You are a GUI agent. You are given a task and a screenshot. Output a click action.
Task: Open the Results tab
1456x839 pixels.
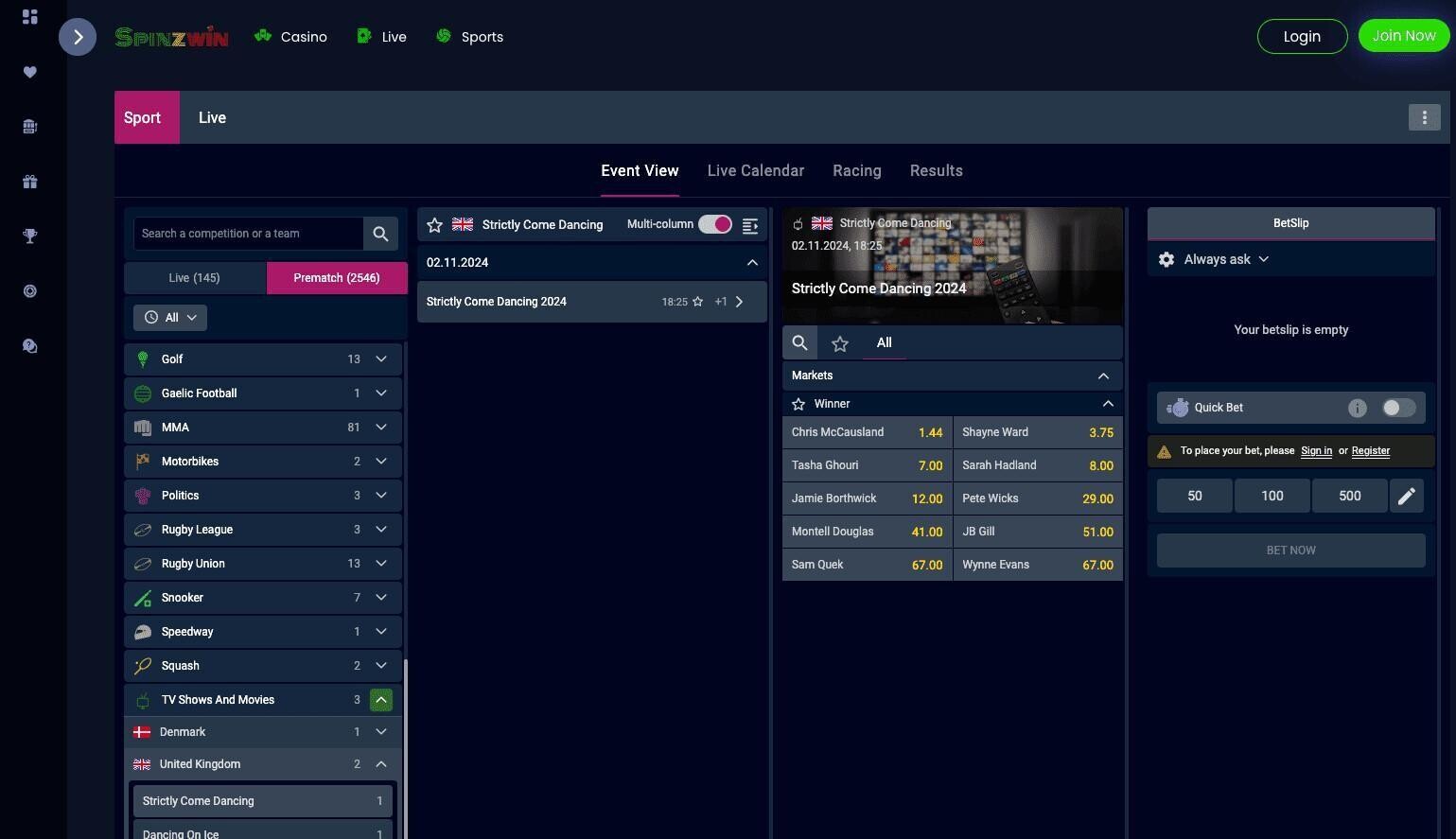click(937, 171)
